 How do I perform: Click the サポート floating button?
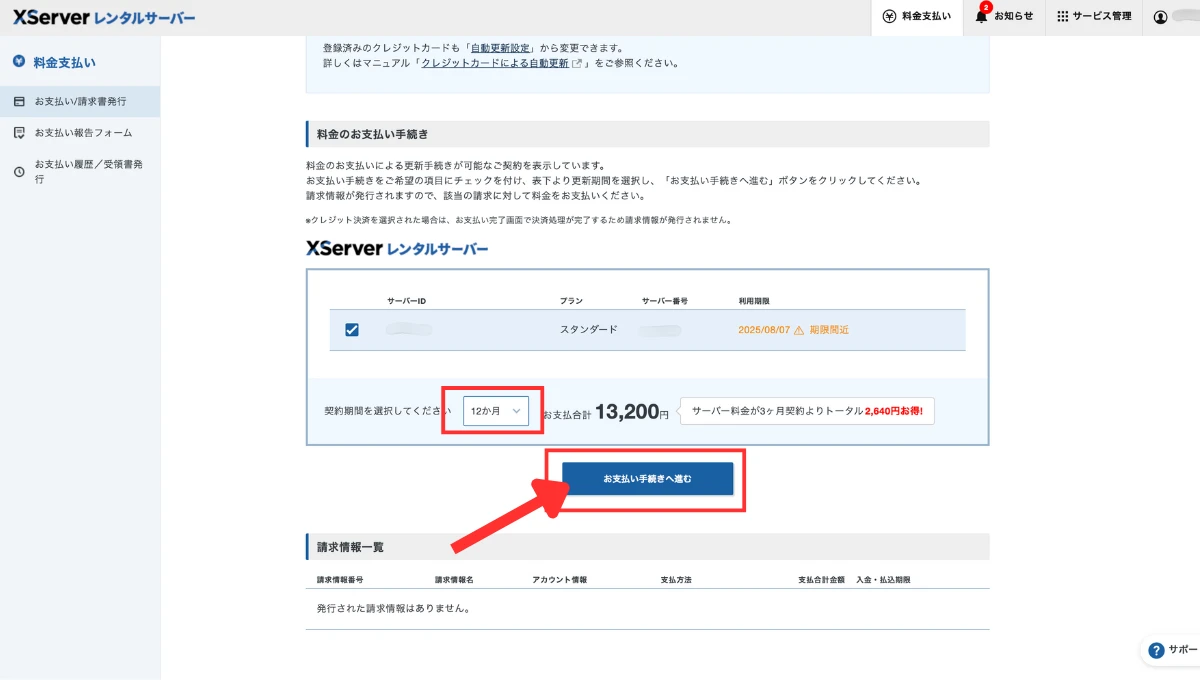point(1170,650)
